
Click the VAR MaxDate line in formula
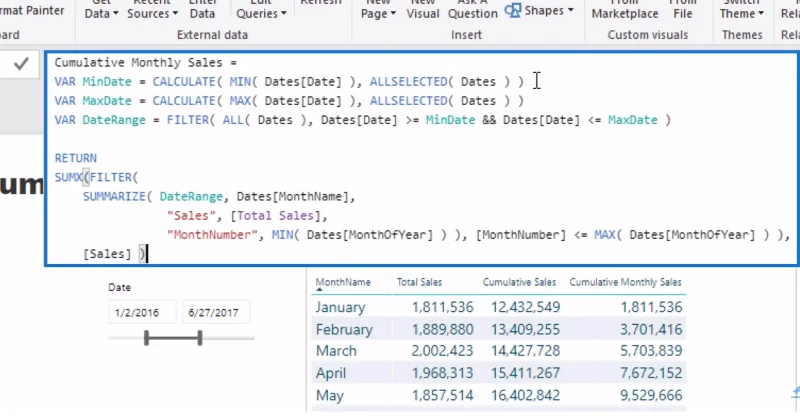289,101
